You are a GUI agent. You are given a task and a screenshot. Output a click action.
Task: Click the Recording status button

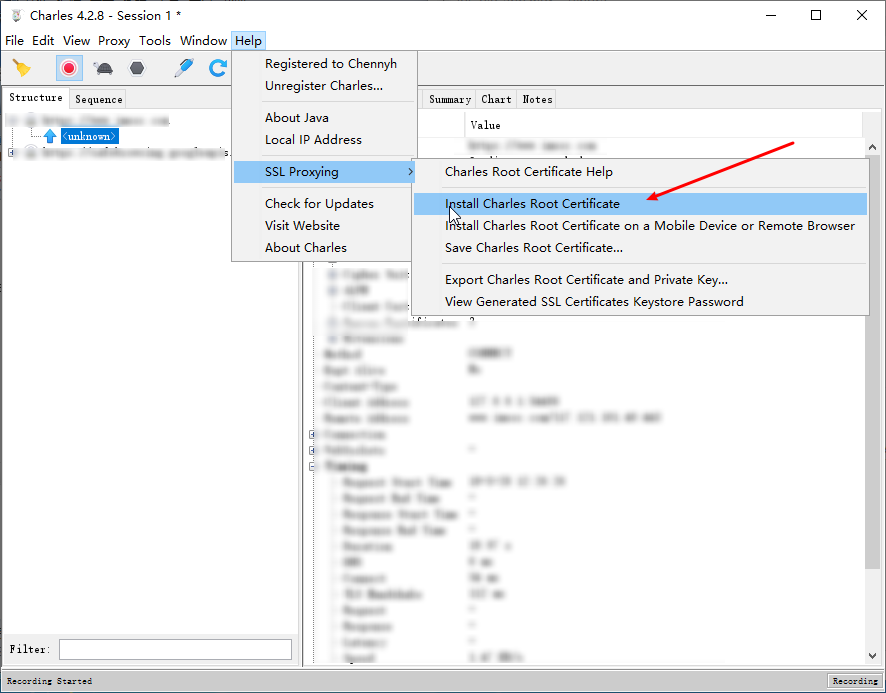tap(855, 681)
